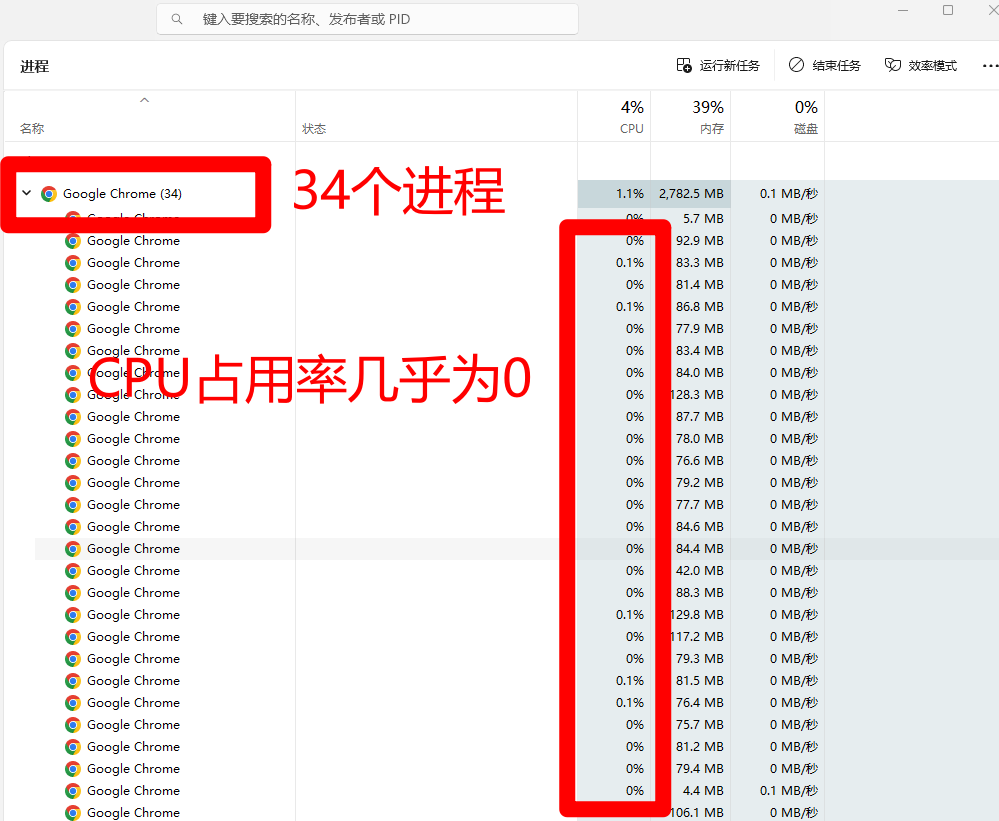
Task: Click the Chrome icon in the 81.4 MB row
Action: (x=73, y=285)
